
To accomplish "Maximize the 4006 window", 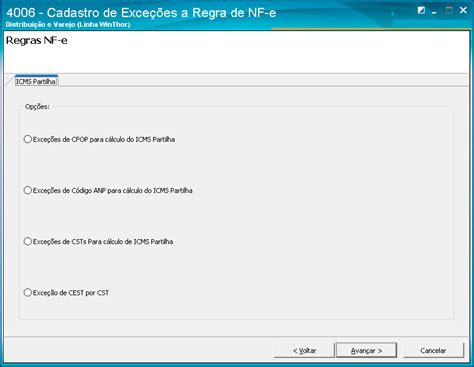I will click(x=449, y=11).
